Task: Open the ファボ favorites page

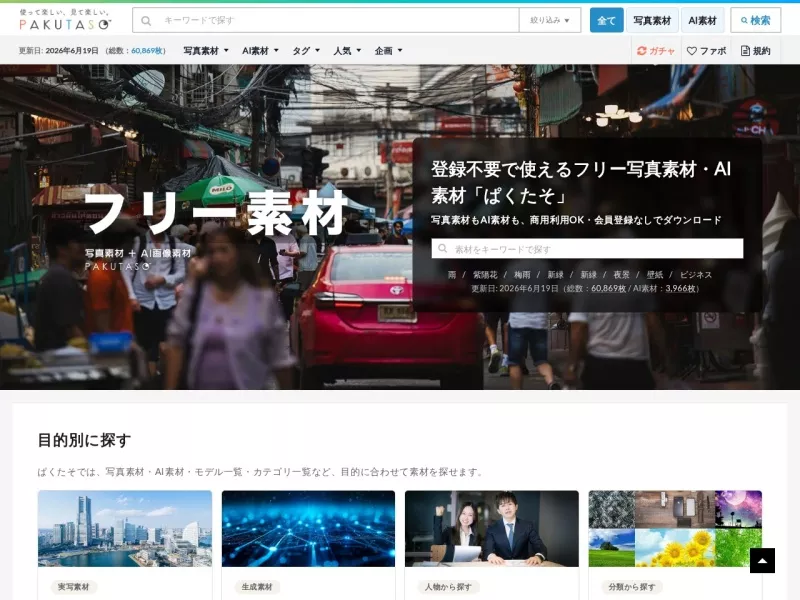Action: pyautogui.click(x=707, y=51)
